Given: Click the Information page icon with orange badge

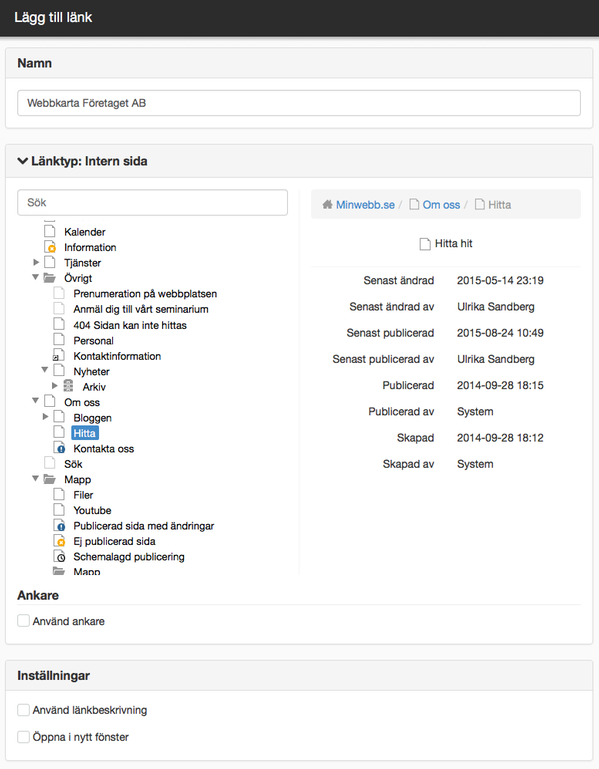Looking at the screenshot, I should coord(50,247).
